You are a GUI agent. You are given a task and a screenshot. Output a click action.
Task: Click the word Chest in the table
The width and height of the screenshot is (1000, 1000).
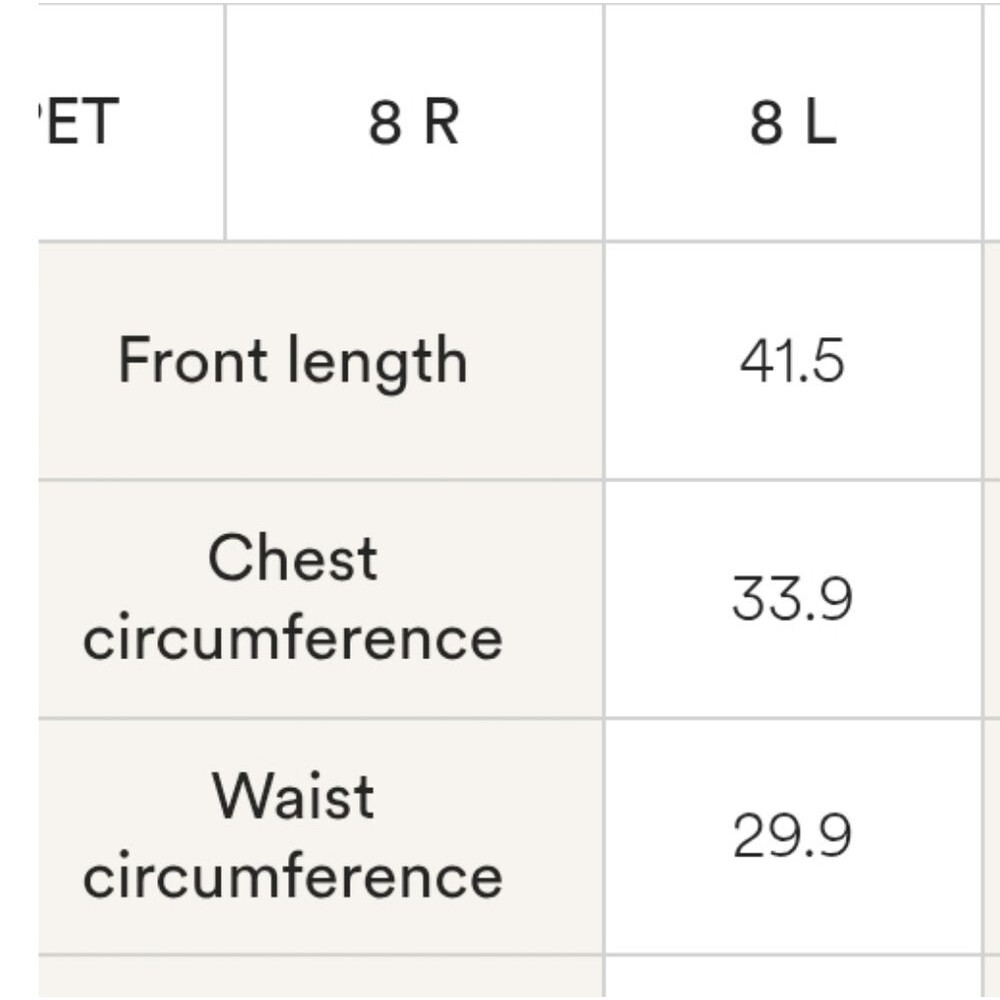pyautogui.click(x=293, y=559)
